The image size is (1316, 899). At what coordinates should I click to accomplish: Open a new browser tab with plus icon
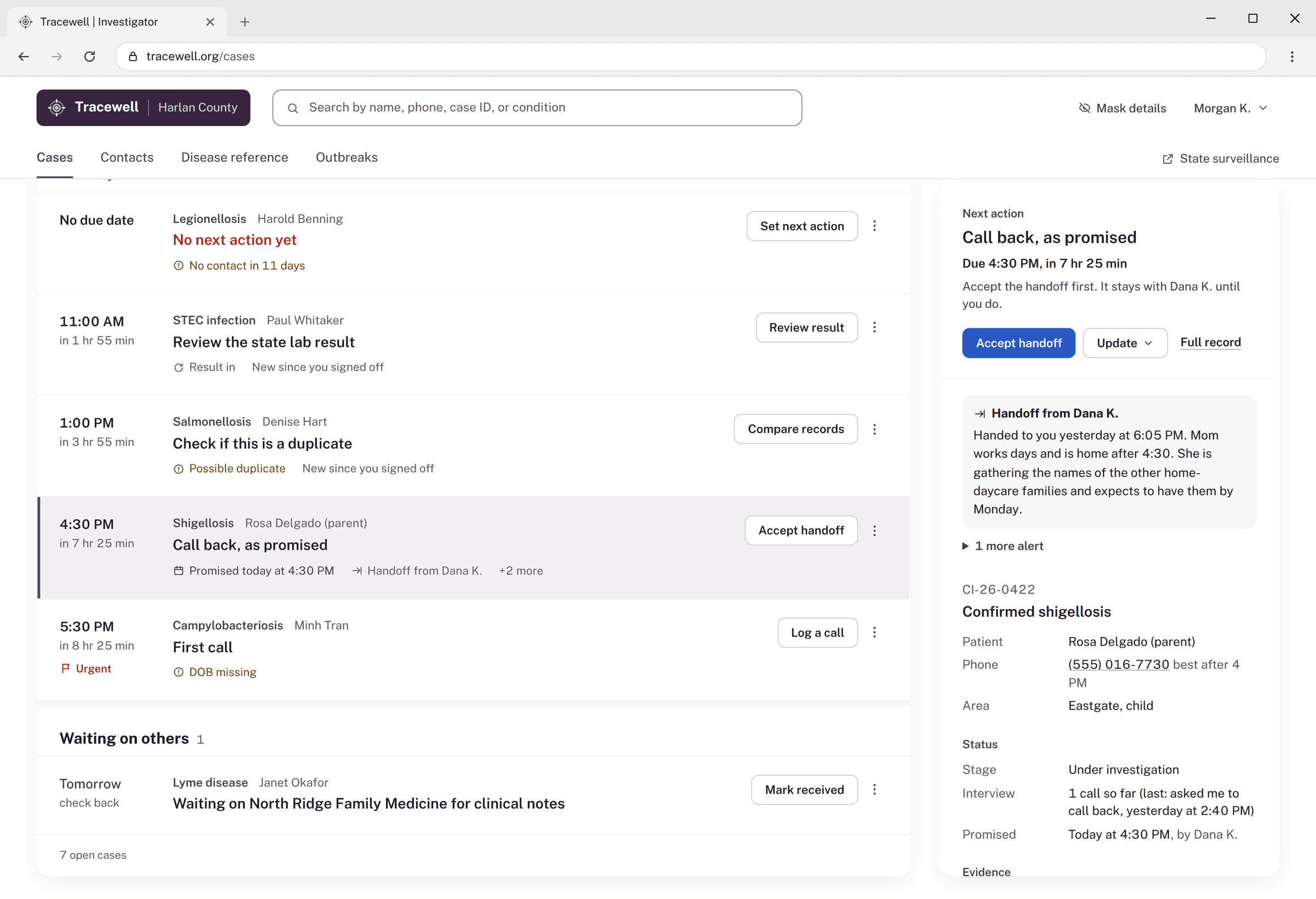(245, 21)
